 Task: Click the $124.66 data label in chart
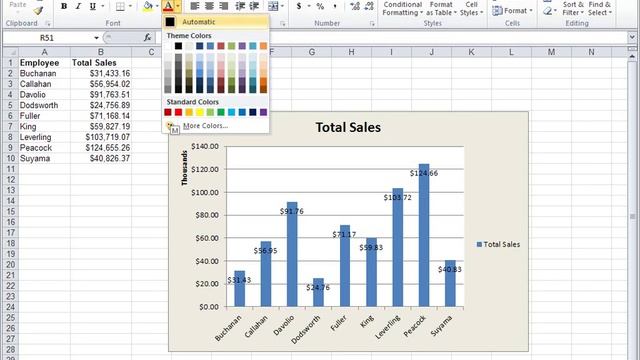(x=424, y=173)
